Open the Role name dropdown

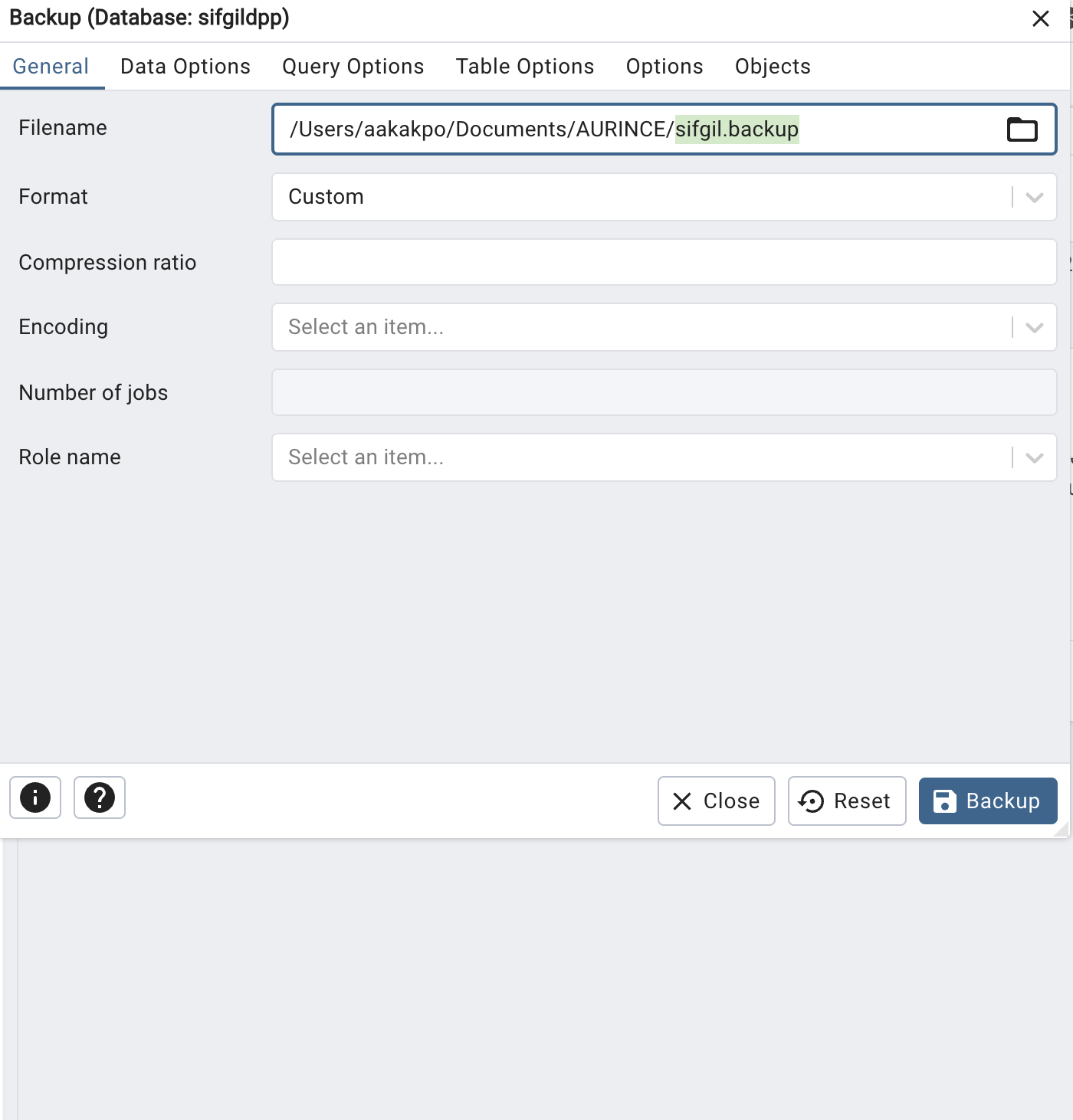tap(1034, 458)
